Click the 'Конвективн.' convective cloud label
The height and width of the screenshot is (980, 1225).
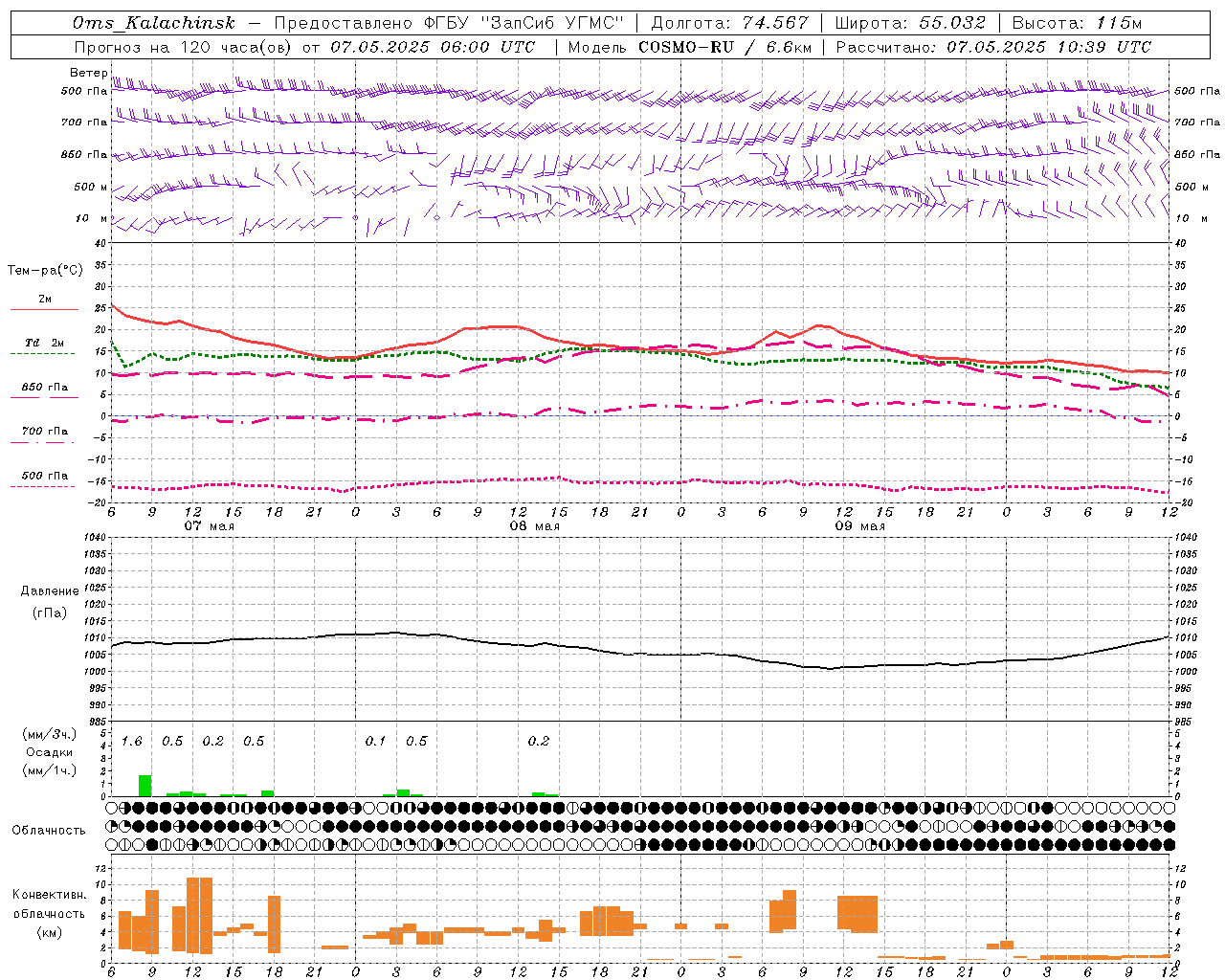tap(49, 895)
